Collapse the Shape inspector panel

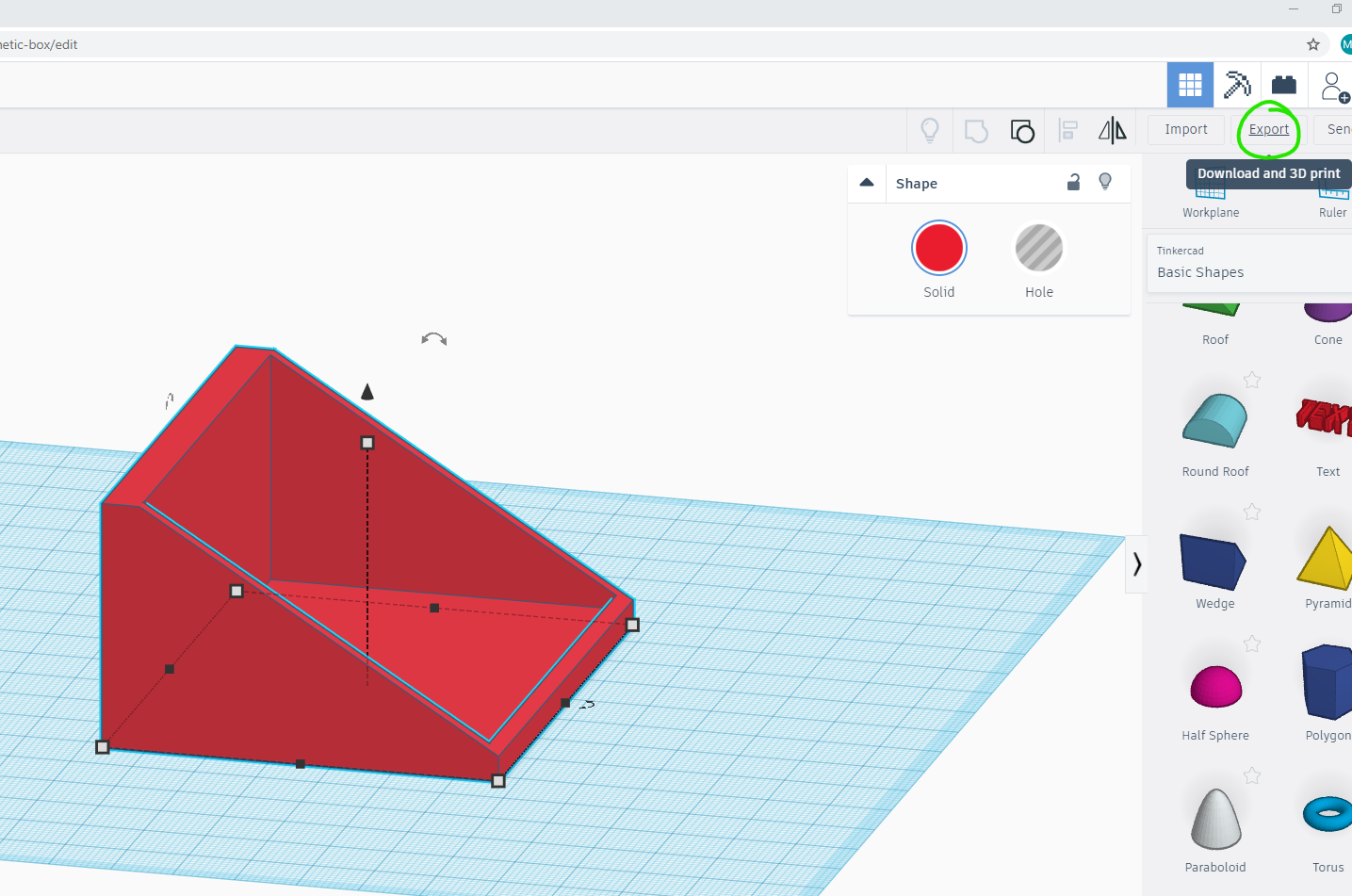pos(867,183)
